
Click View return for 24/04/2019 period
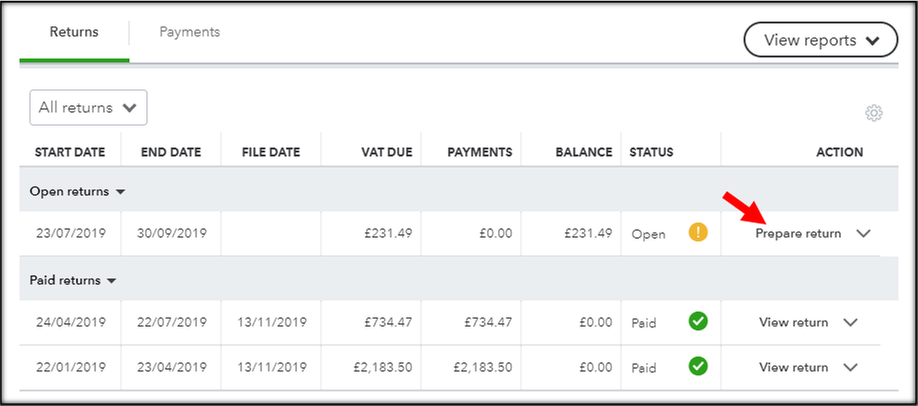tap(793, 322)
